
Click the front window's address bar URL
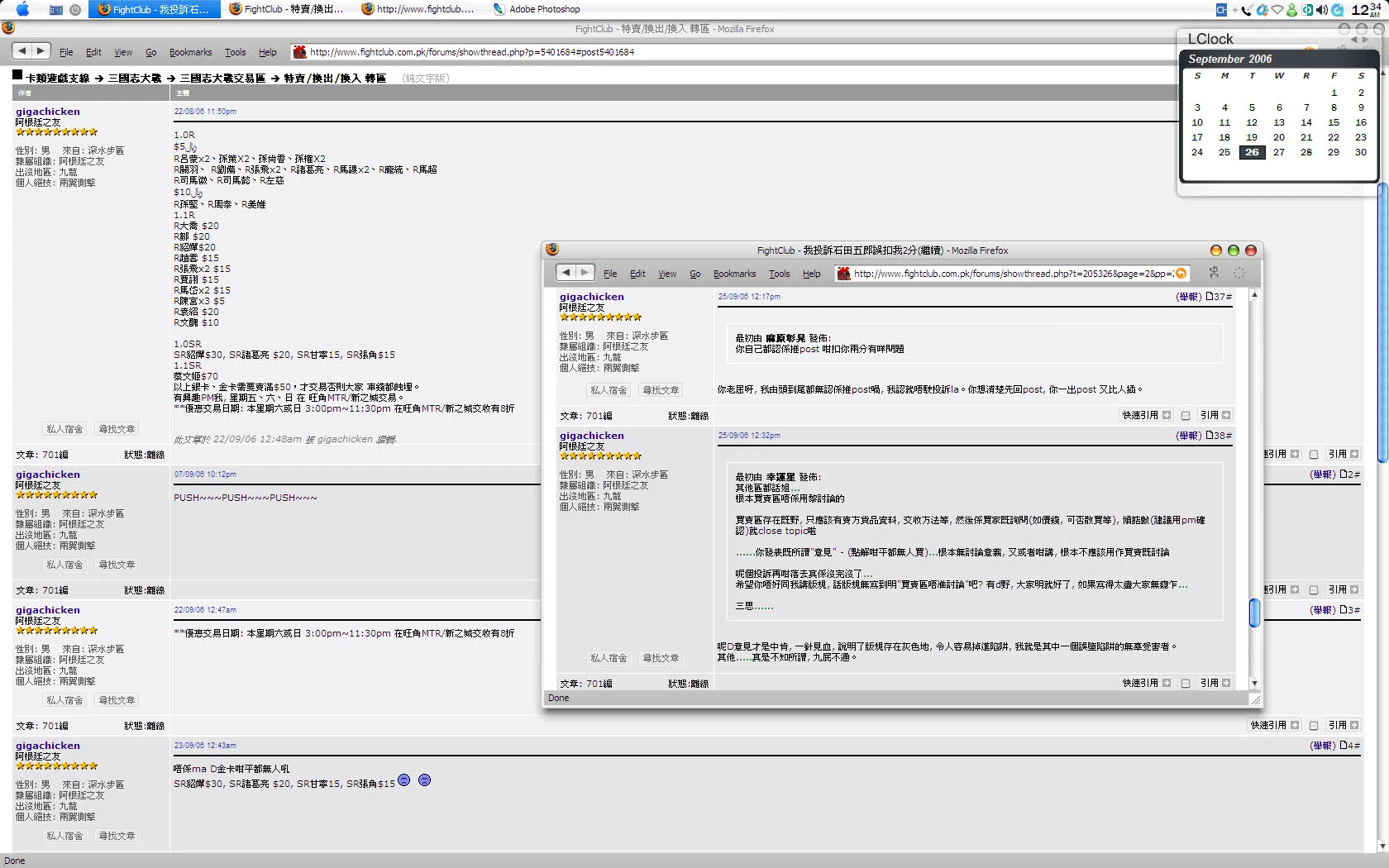pos(1014,274)
